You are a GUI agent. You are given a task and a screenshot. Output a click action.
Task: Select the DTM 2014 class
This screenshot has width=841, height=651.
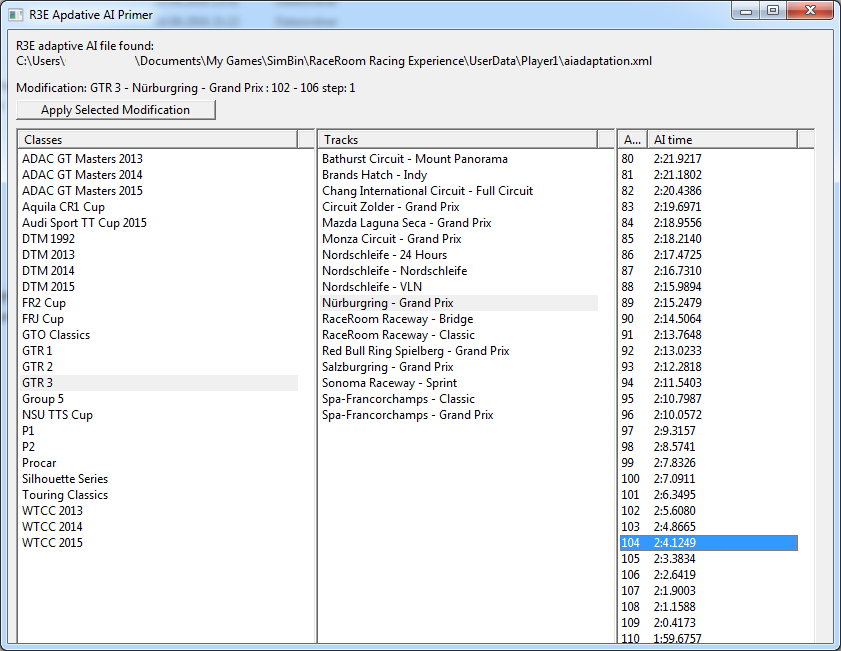(x=159, y=271)
